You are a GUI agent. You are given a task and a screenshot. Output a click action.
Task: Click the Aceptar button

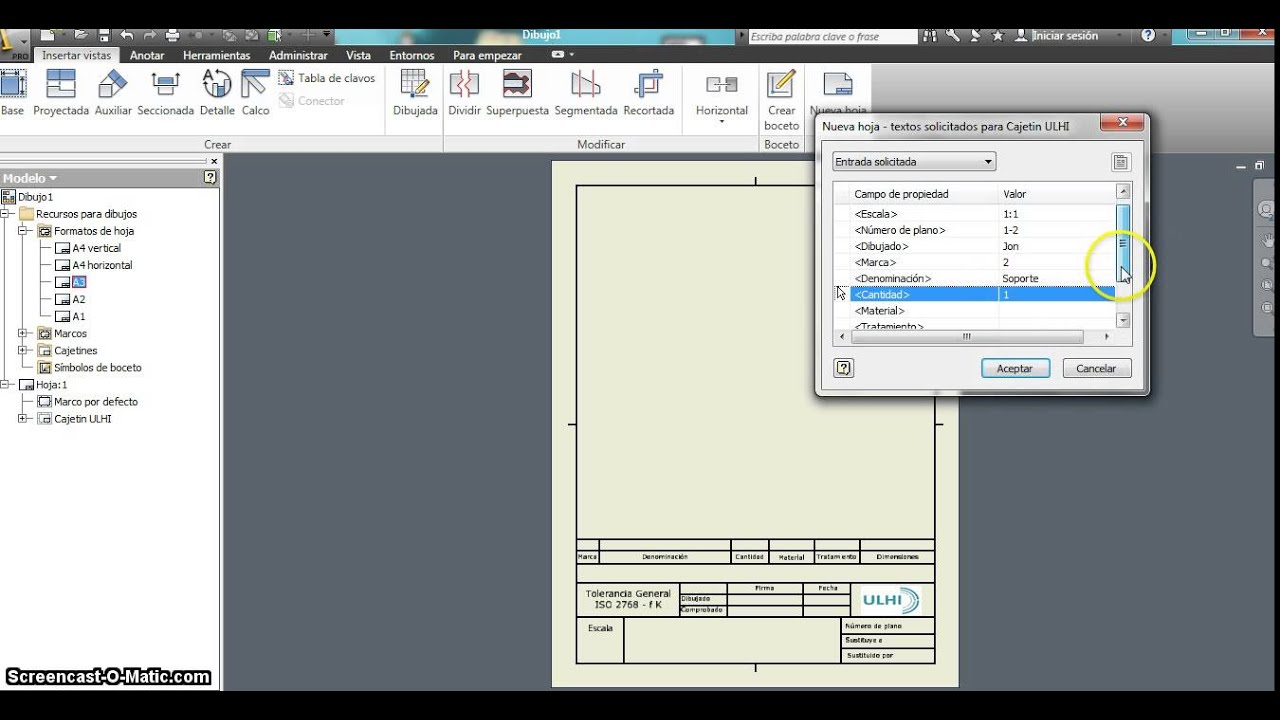1015,368
